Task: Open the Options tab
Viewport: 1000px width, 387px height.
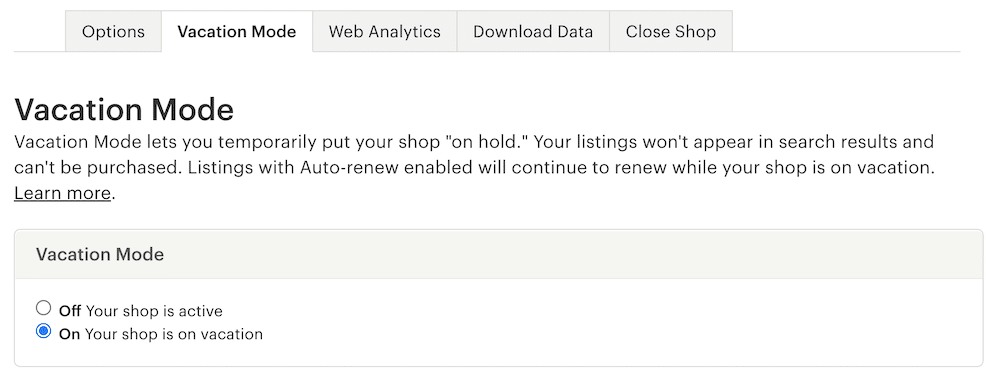Action: point(114,31)
